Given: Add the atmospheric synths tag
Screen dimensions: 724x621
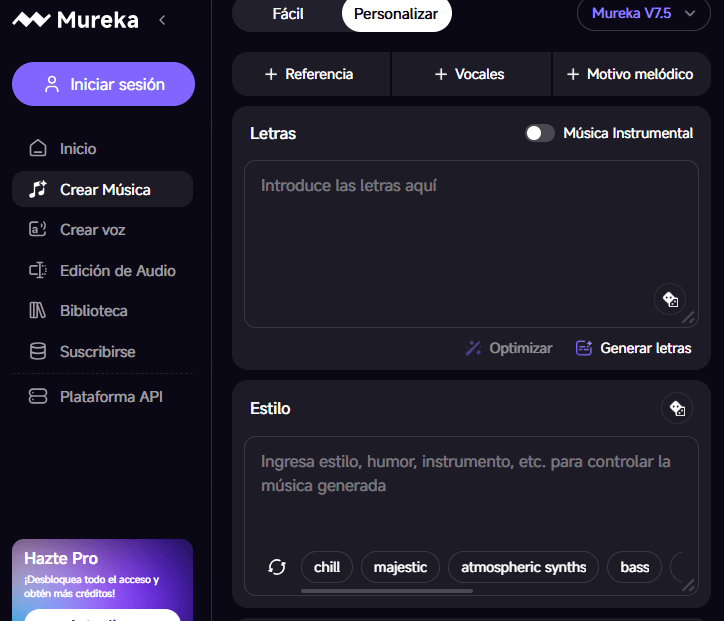Looking at the screenshot, I should pyautogui.click(x=524, y=567).
